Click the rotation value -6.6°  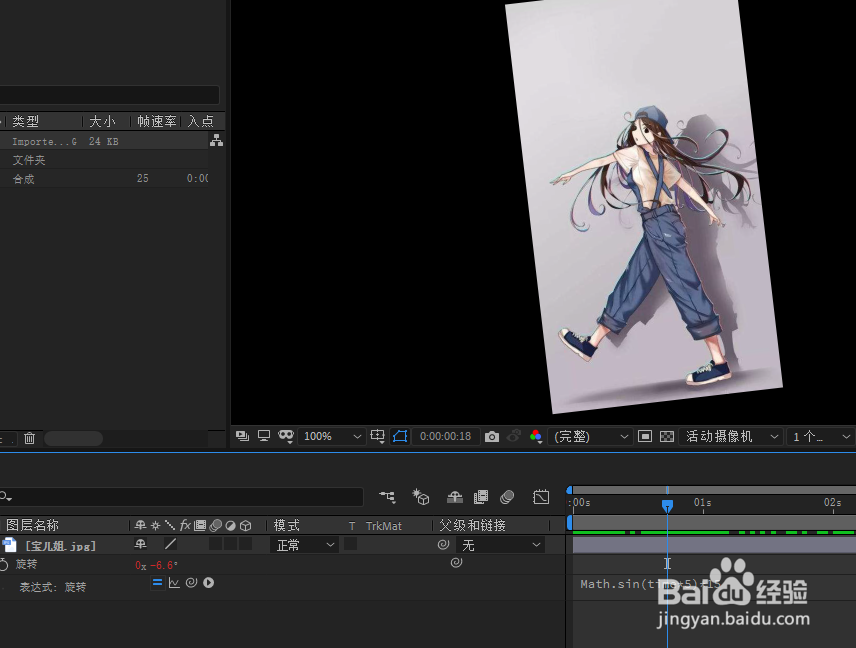coord(164,565)
